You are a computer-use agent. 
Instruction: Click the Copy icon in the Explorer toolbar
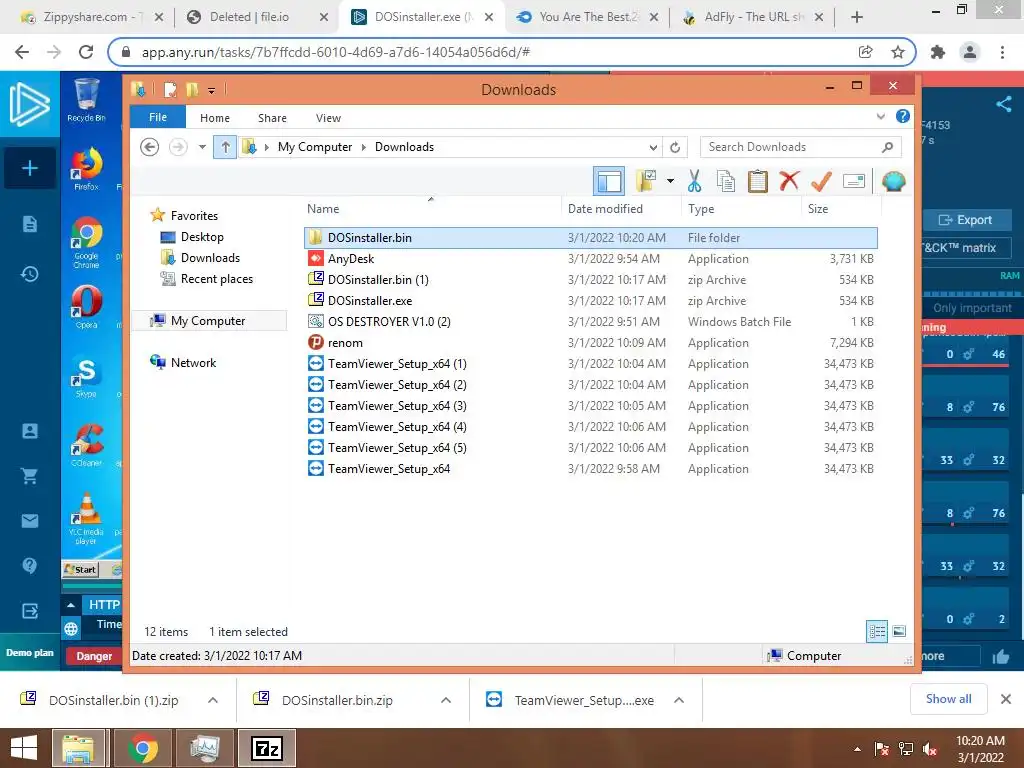[x=726, y=181]
